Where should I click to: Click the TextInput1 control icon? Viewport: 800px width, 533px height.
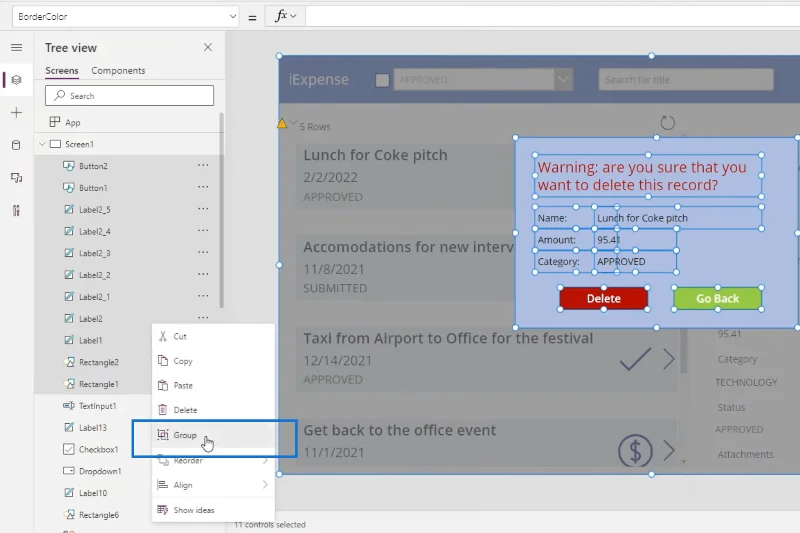pyautogui.click(x=69, y=405)
